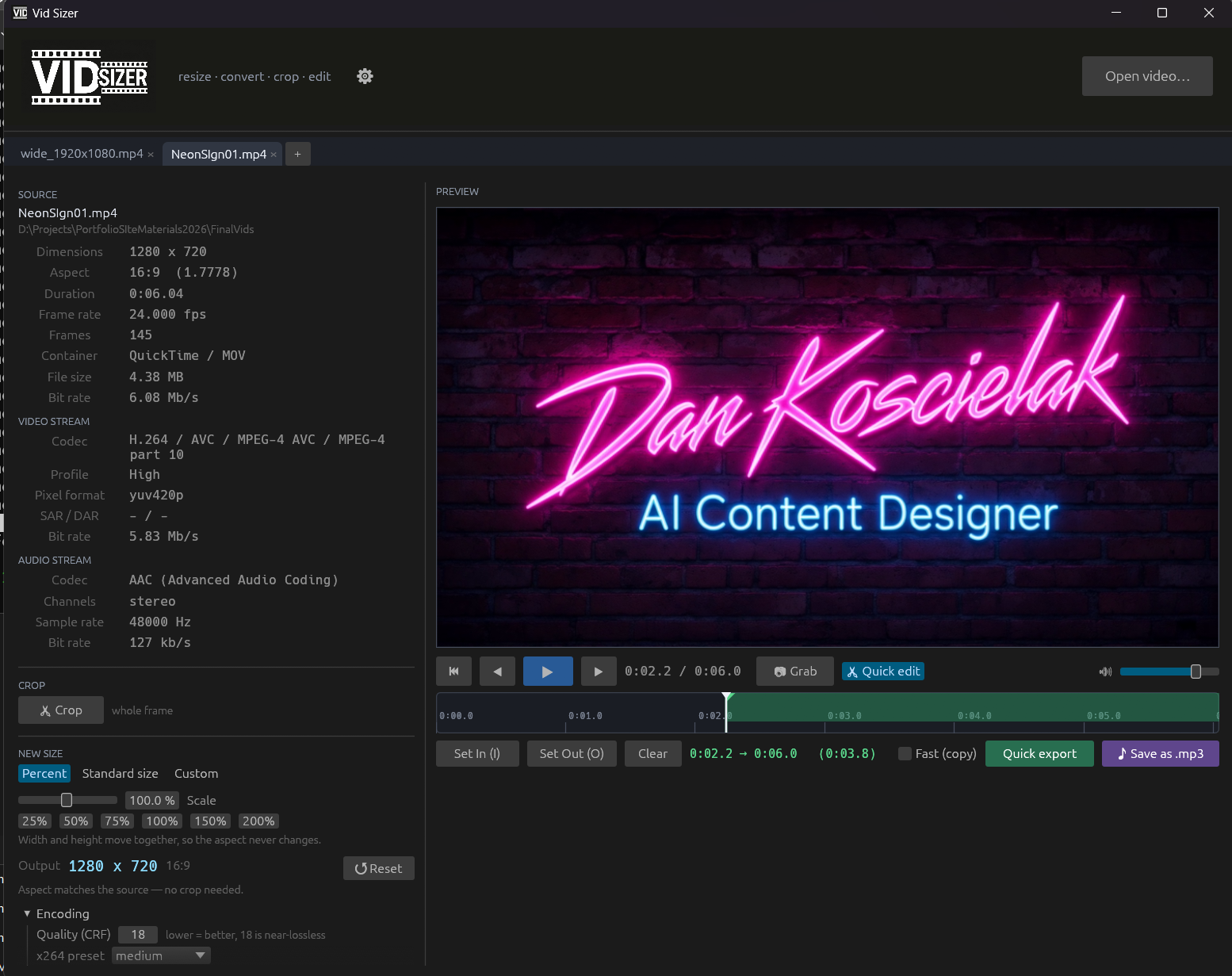The width and height of the screenshot is (1232, 976).
Task: Click Set Out (O) button
Action: (x=572, y=754)
